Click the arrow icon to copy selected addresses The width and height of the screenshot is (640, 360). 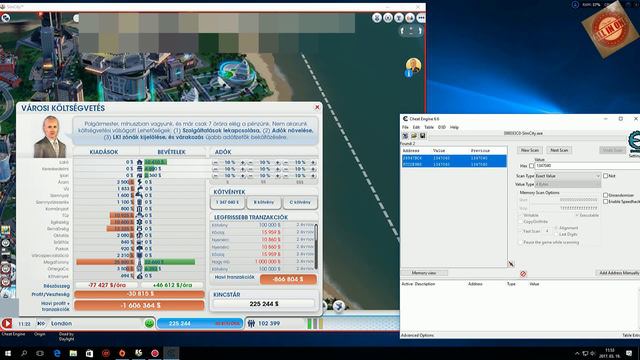(511, 264)
